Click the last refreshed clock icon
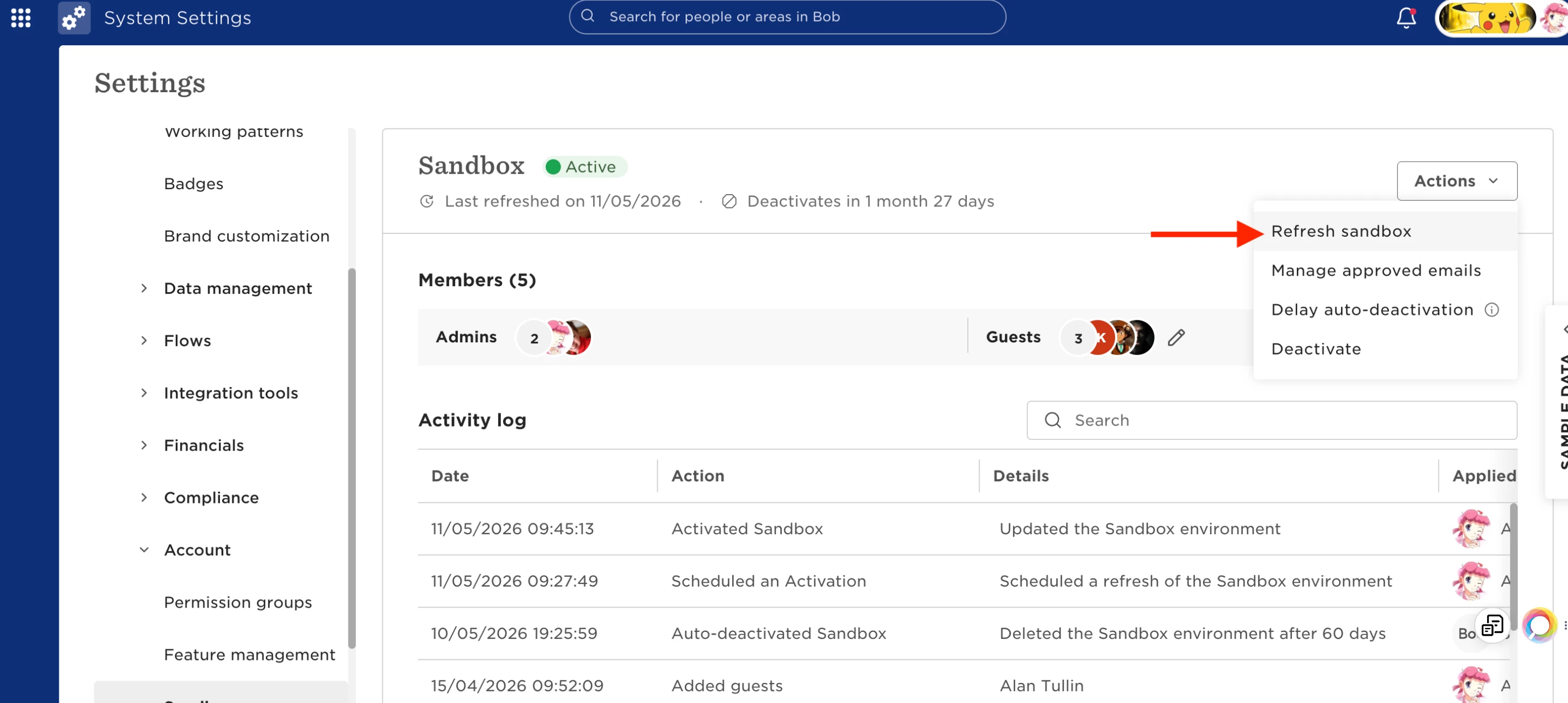The height and width of the screenshot is (703, 1568). [427, 201]
